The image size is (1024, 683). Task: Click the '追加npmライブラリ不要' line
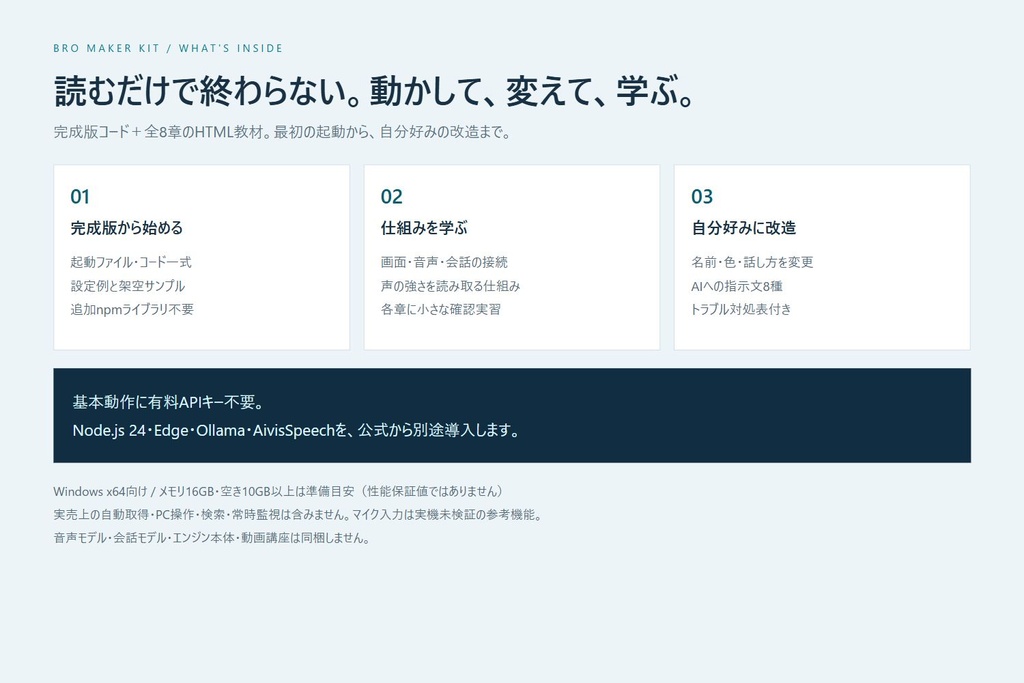132,310
